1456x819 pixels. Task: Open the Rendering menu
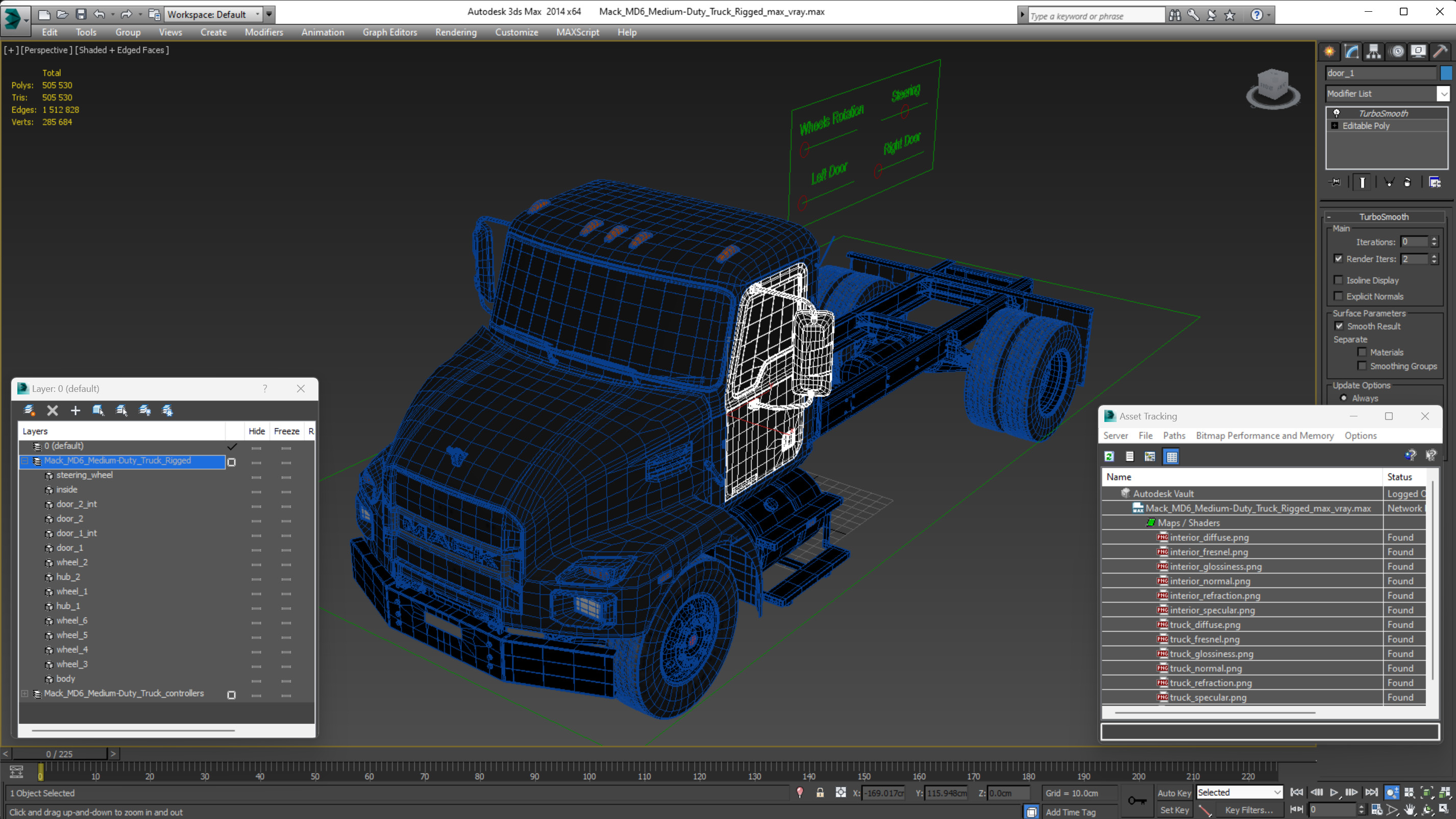456,32
